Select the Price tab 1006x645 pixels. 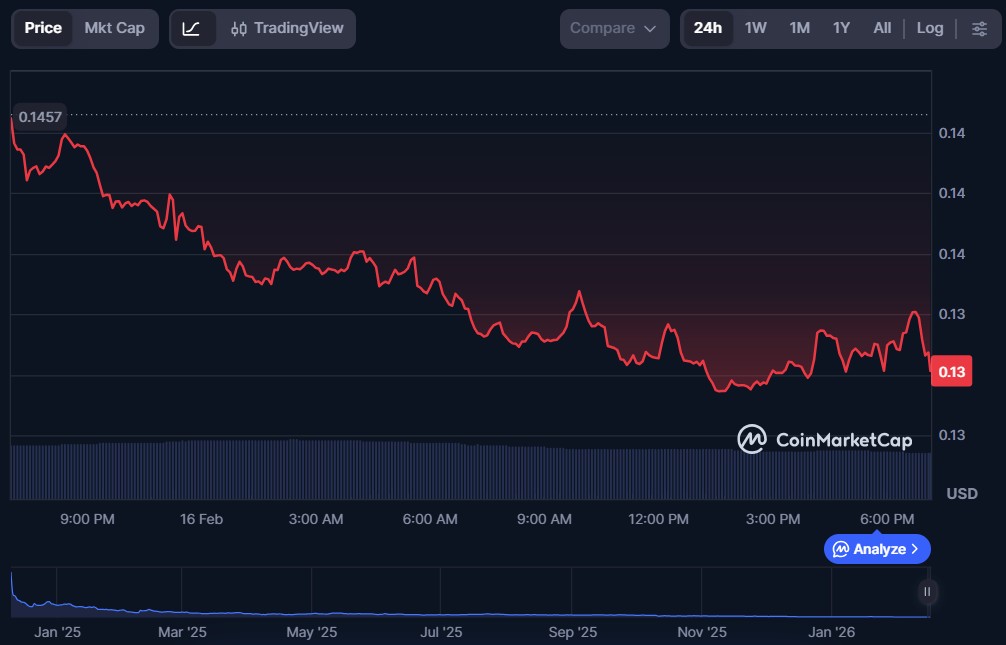point(43,29)
